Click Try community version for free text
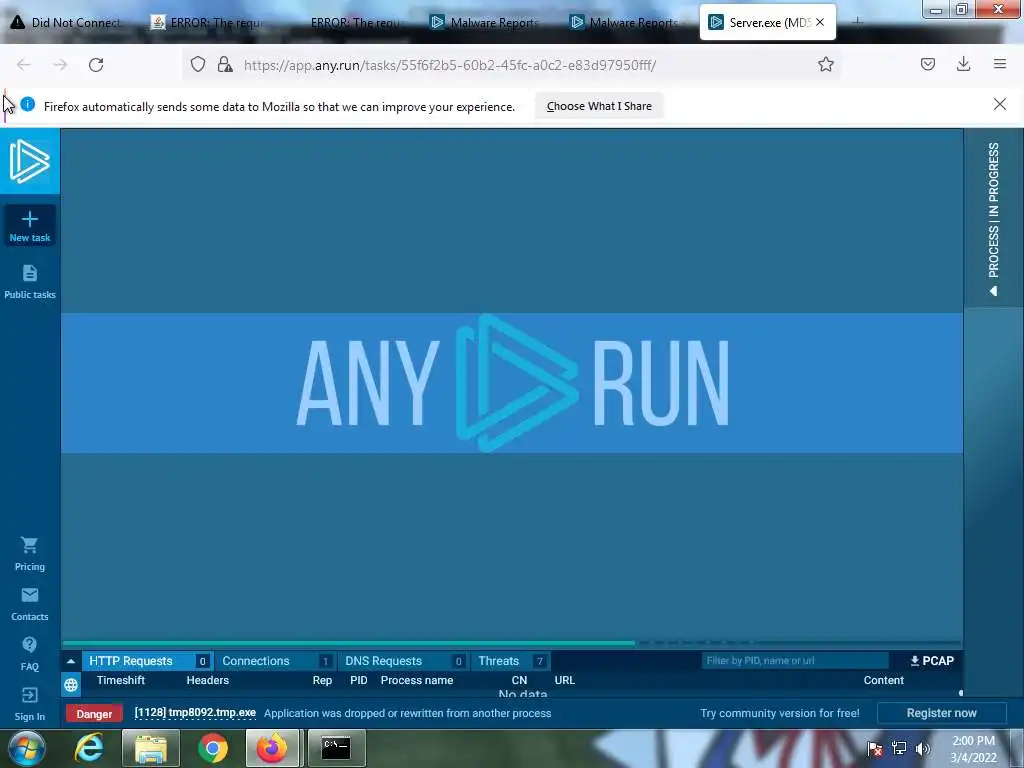Viewport: 1024px width, 768px height. click(780, 713)
